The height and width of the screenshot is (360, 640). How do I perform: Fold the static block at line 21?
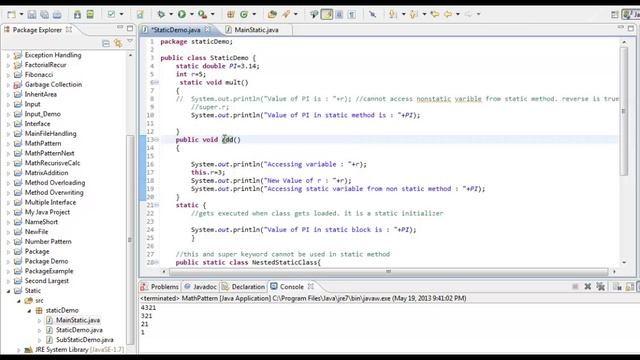157,205
